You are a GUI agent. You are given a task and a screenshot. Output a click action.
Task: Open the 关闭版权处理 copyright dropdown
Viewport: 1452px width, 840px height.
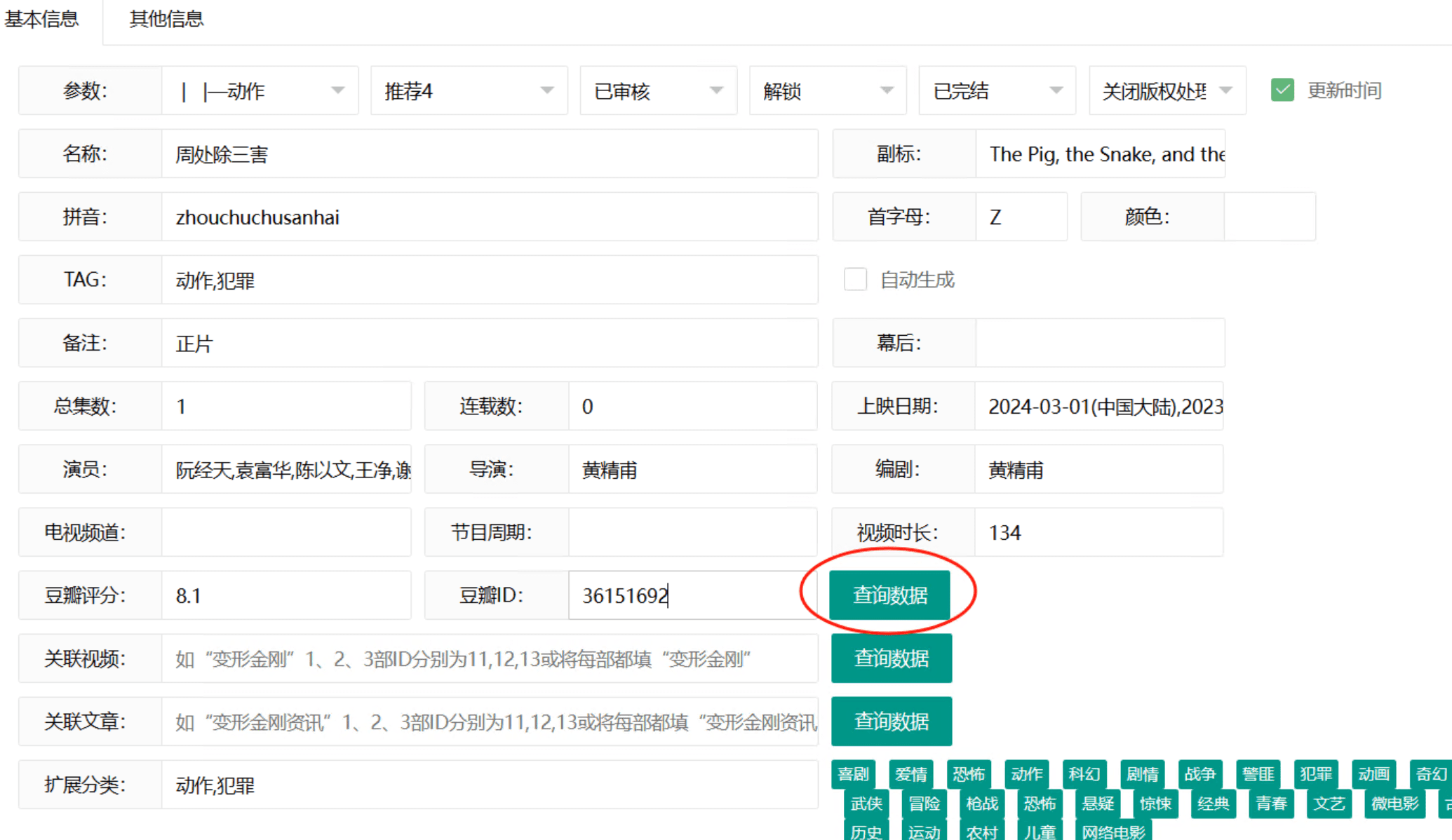1167,90
